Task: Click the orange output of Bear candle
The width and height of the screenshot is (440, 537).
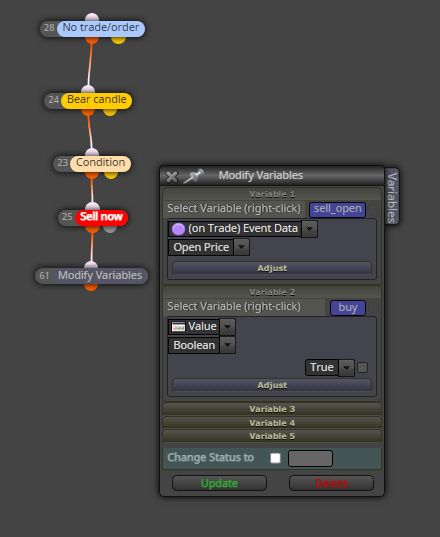Action: coord(88,112)
